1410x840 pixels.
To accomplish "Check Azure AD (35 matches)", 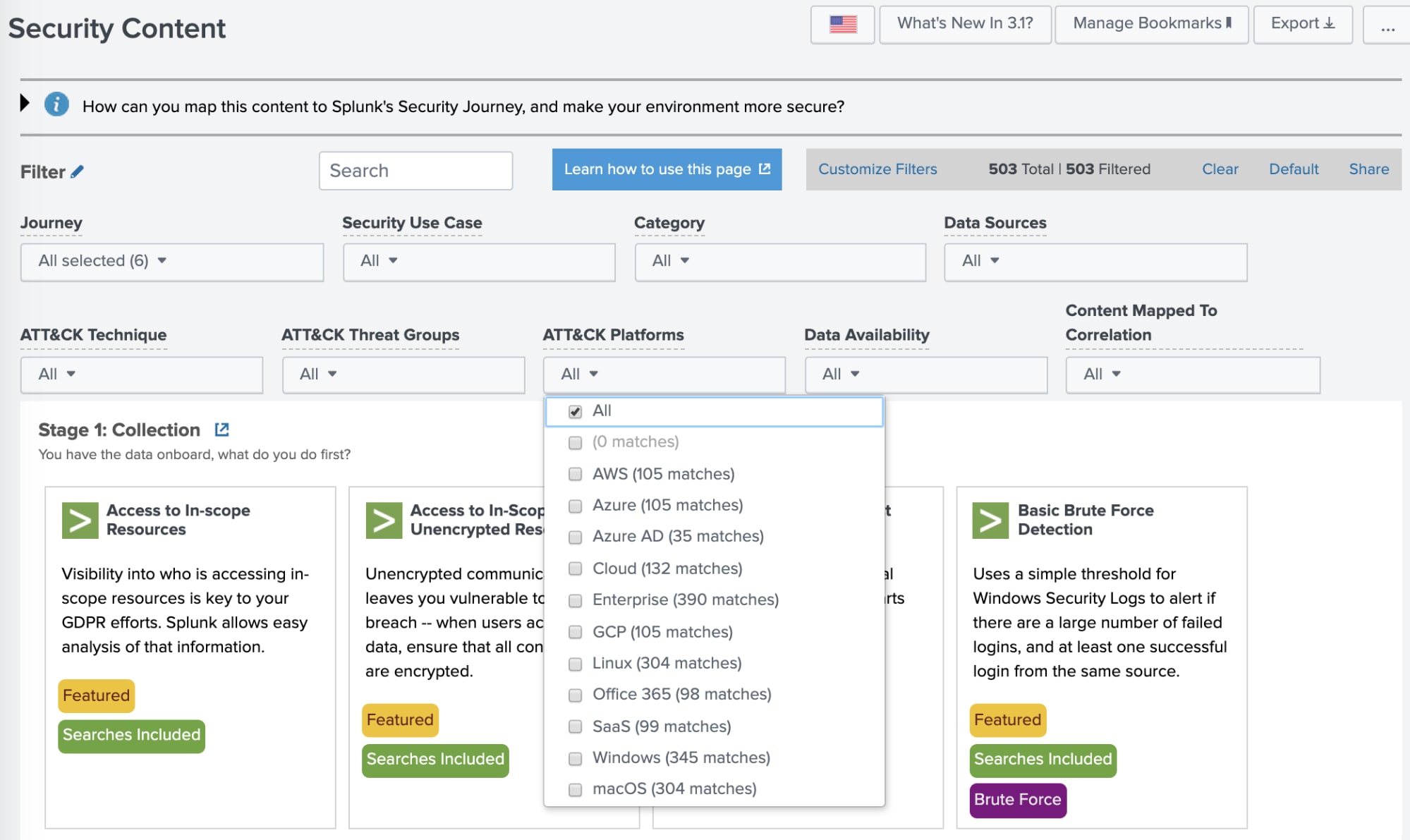I will (575, 537).
